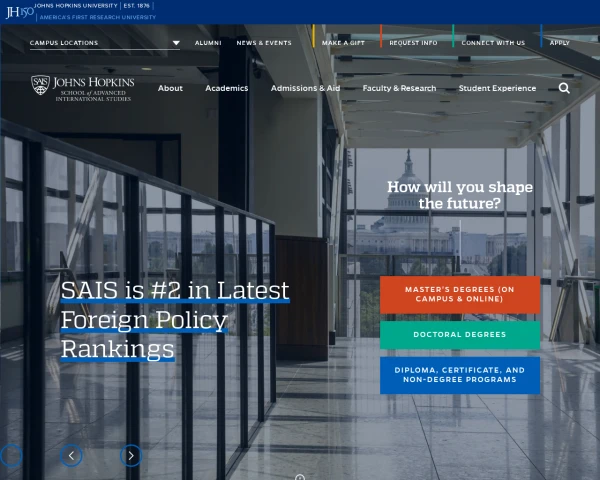Click America's First Research University tagline
600x480 pixels.
click(98, 17)
